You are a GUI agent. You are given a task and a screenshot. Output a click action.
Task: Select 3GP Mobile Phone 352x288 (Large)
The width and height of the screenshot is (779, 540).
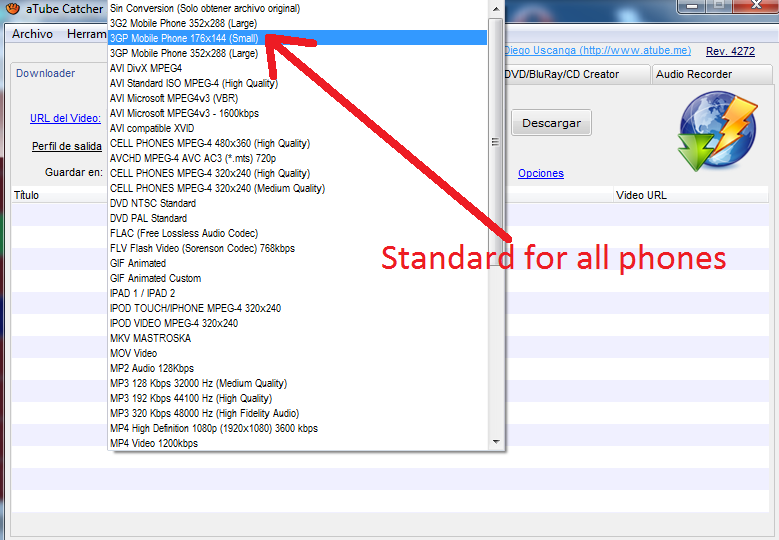[x=297, y=53]
